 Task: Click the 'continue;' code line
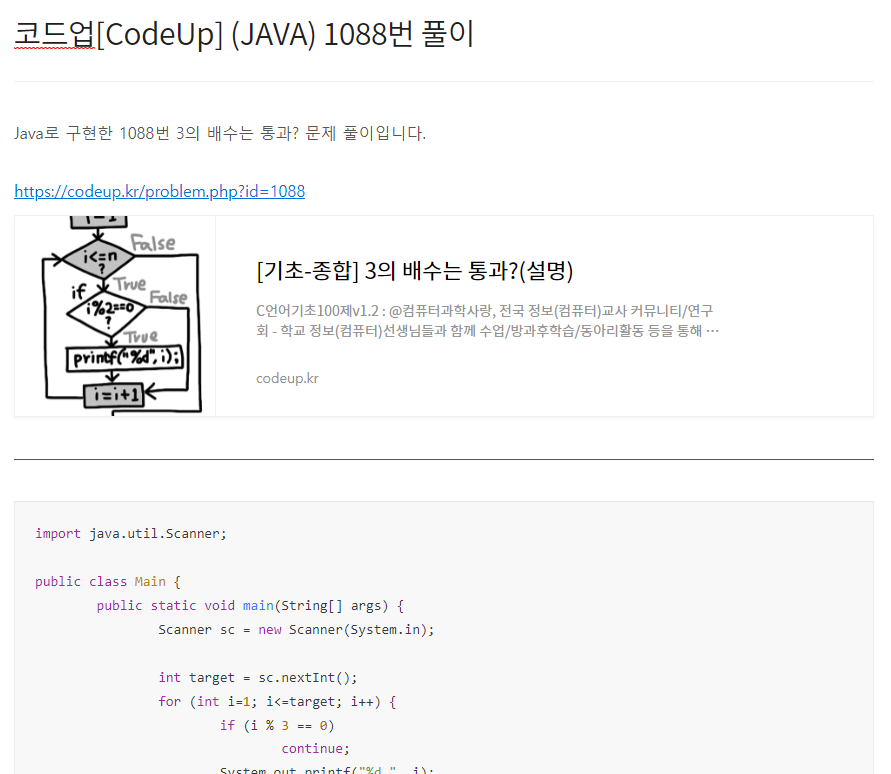pos(315,749)
